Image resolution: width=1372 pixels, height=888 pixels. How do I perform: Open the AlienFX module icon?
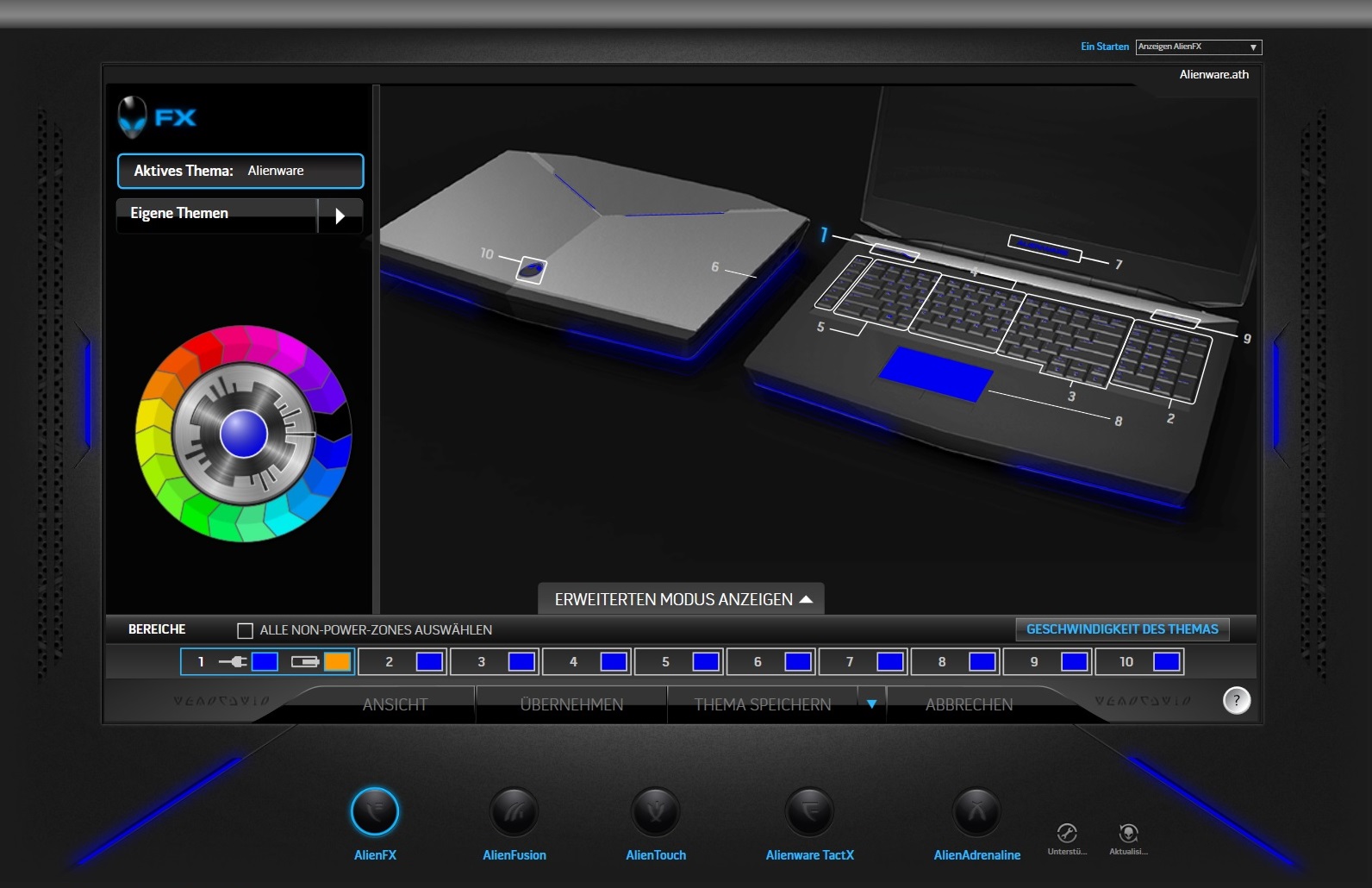tap(375, 811)
